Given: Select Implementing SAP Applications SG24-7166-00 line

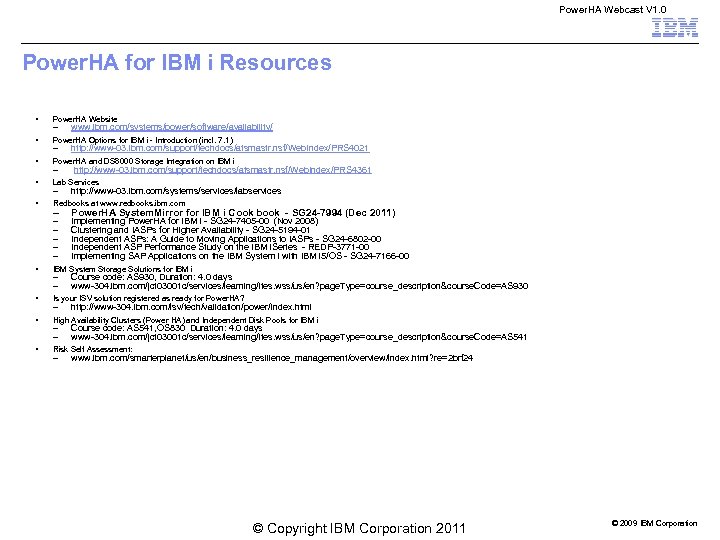Looking at the screenshot, I should 240,256.
